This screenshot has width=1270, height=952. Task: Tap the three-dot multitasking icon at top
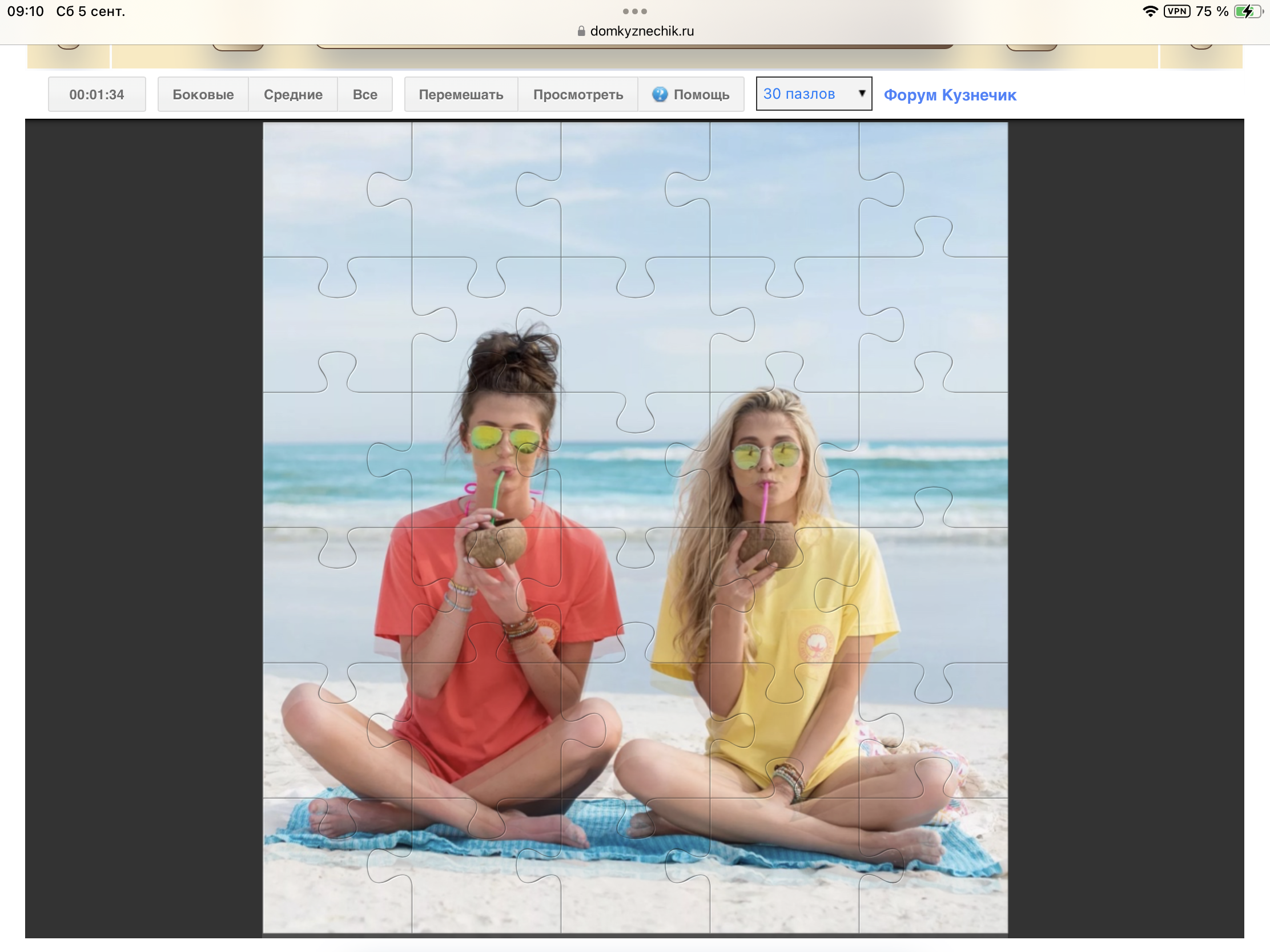pos(634,11)
